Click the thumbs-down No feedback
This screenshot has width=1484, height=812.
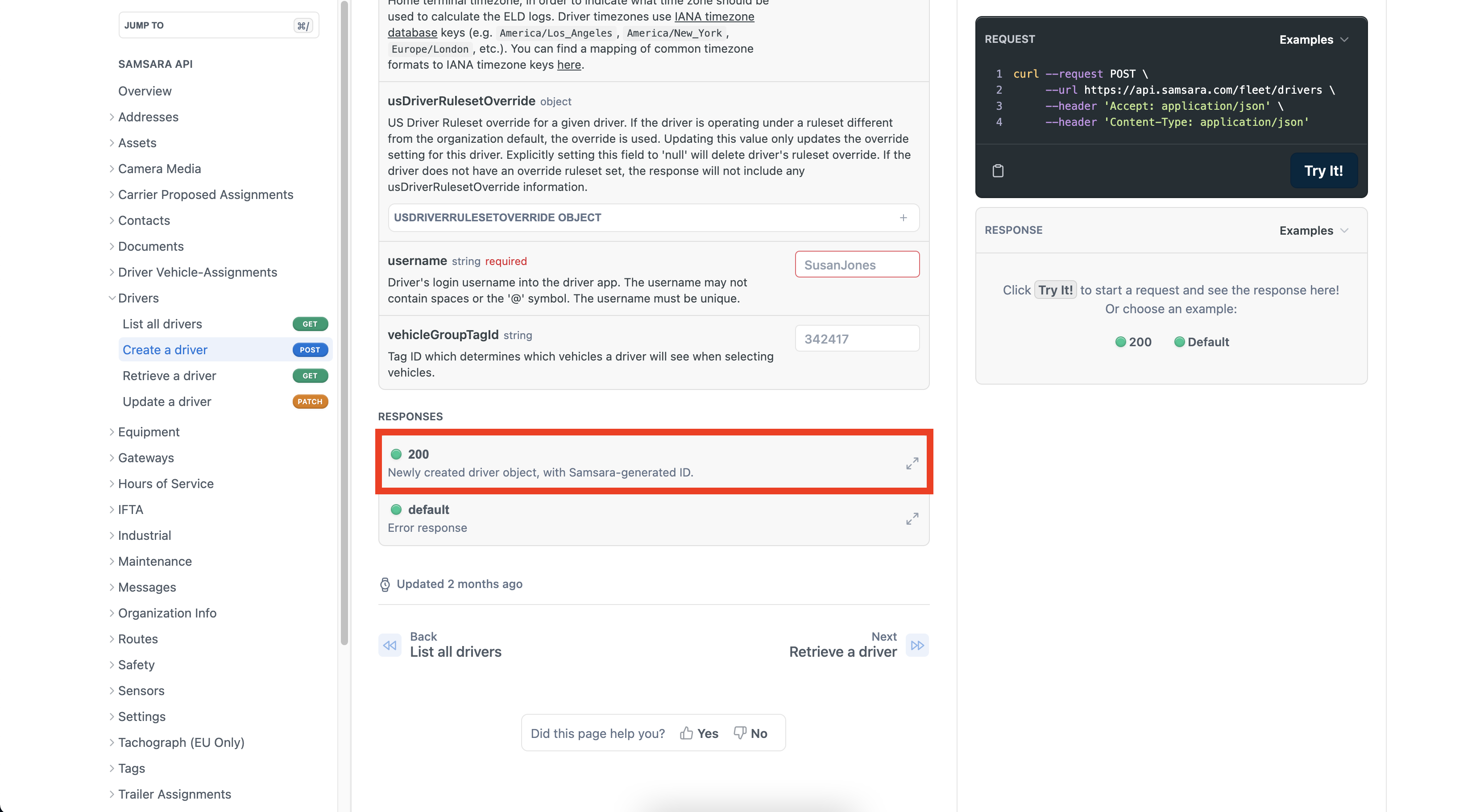coord(750,733)
